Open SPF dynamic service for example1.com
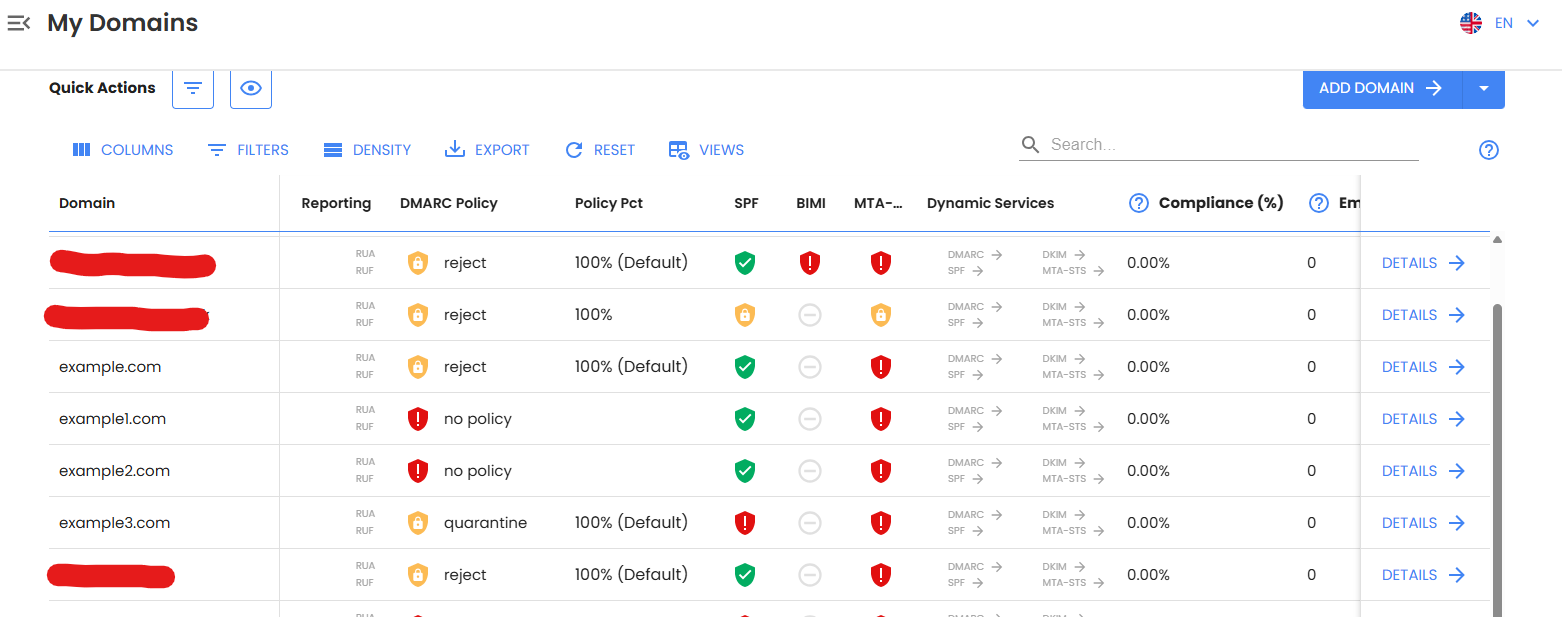 tap(965, 427)
